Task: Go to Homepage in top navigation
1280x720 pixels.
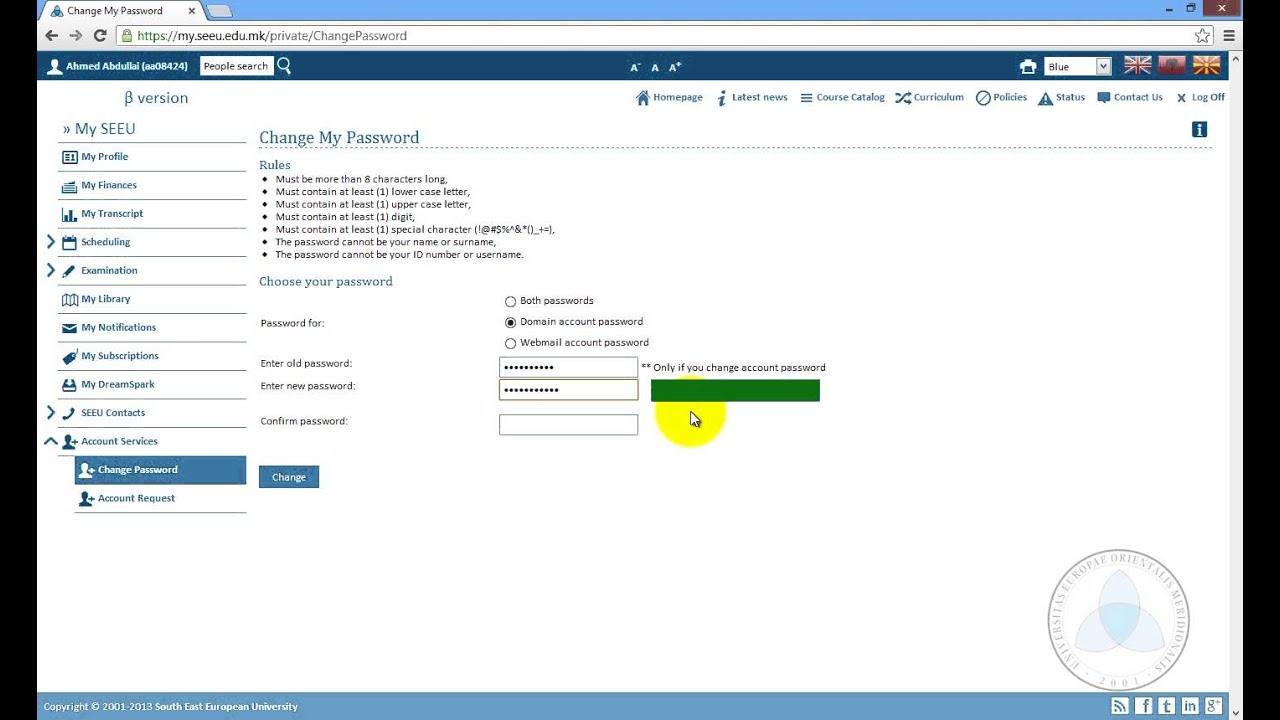Action: coord(669,97)
